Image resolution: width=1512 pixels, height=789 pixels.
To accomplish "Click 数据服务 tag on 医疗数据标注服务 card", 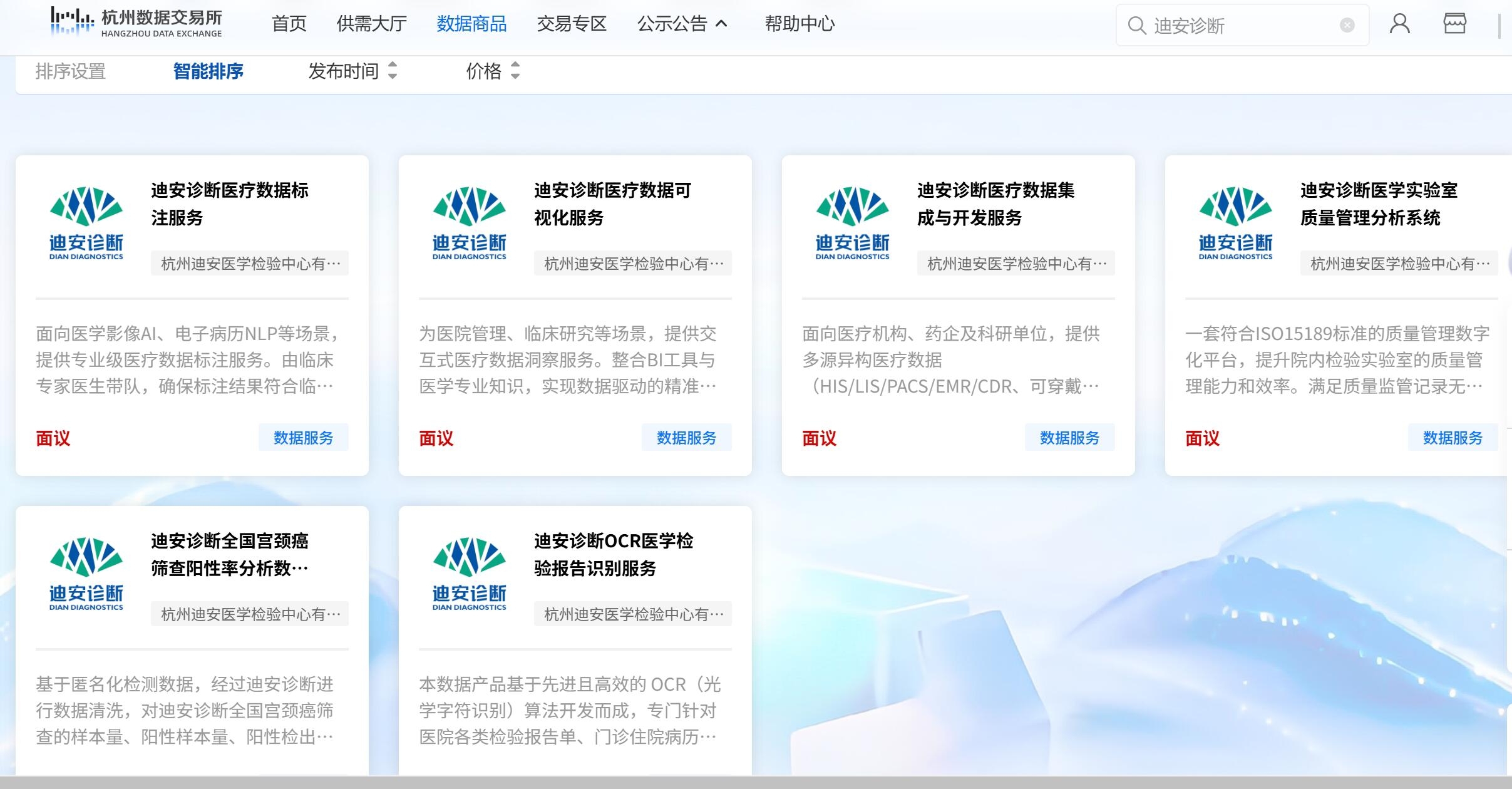I will pyautogui.click(x=304, y=438).
